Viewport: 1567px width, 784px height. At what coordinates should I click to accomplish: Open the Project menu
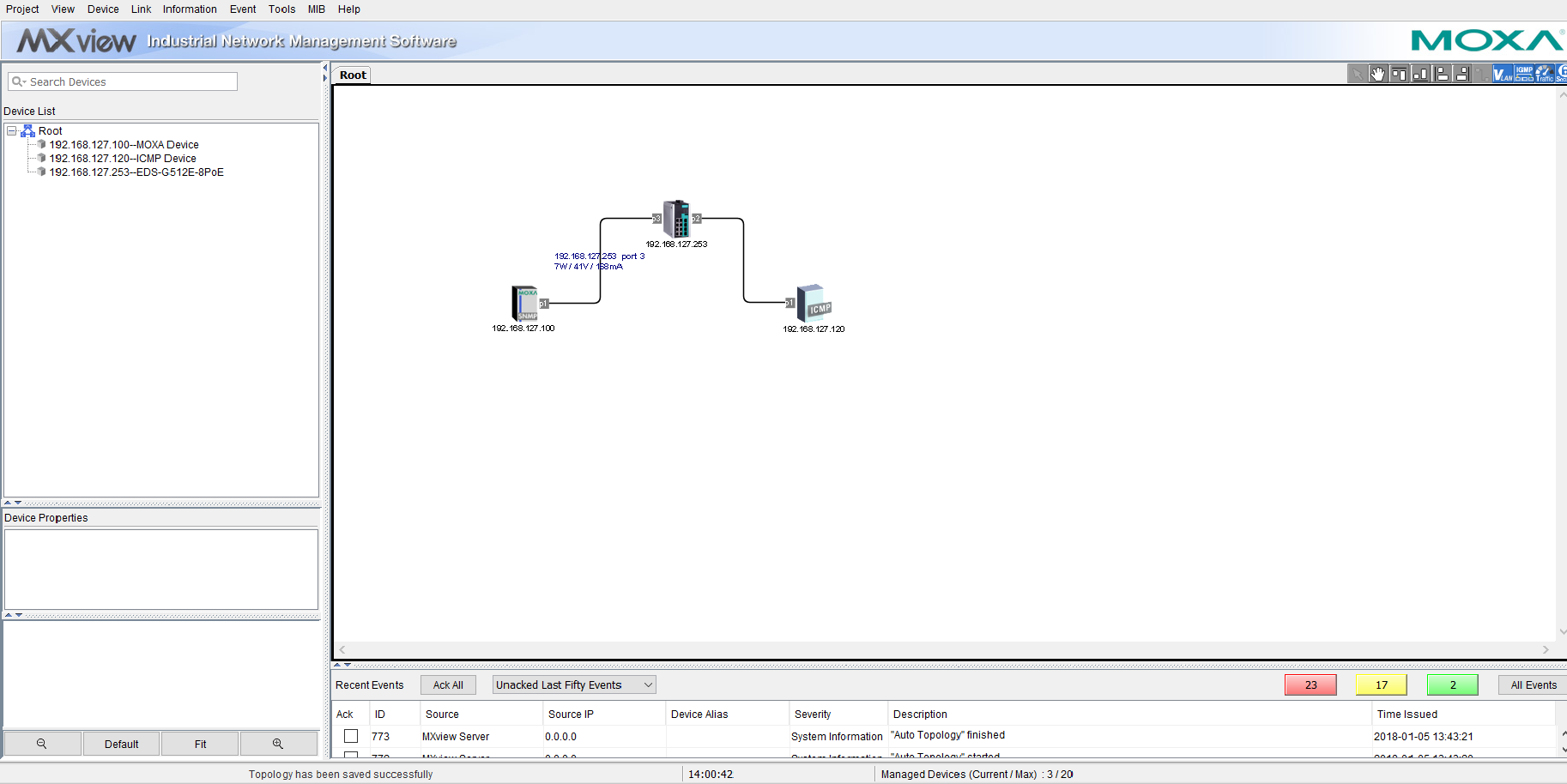click(22, 9)
